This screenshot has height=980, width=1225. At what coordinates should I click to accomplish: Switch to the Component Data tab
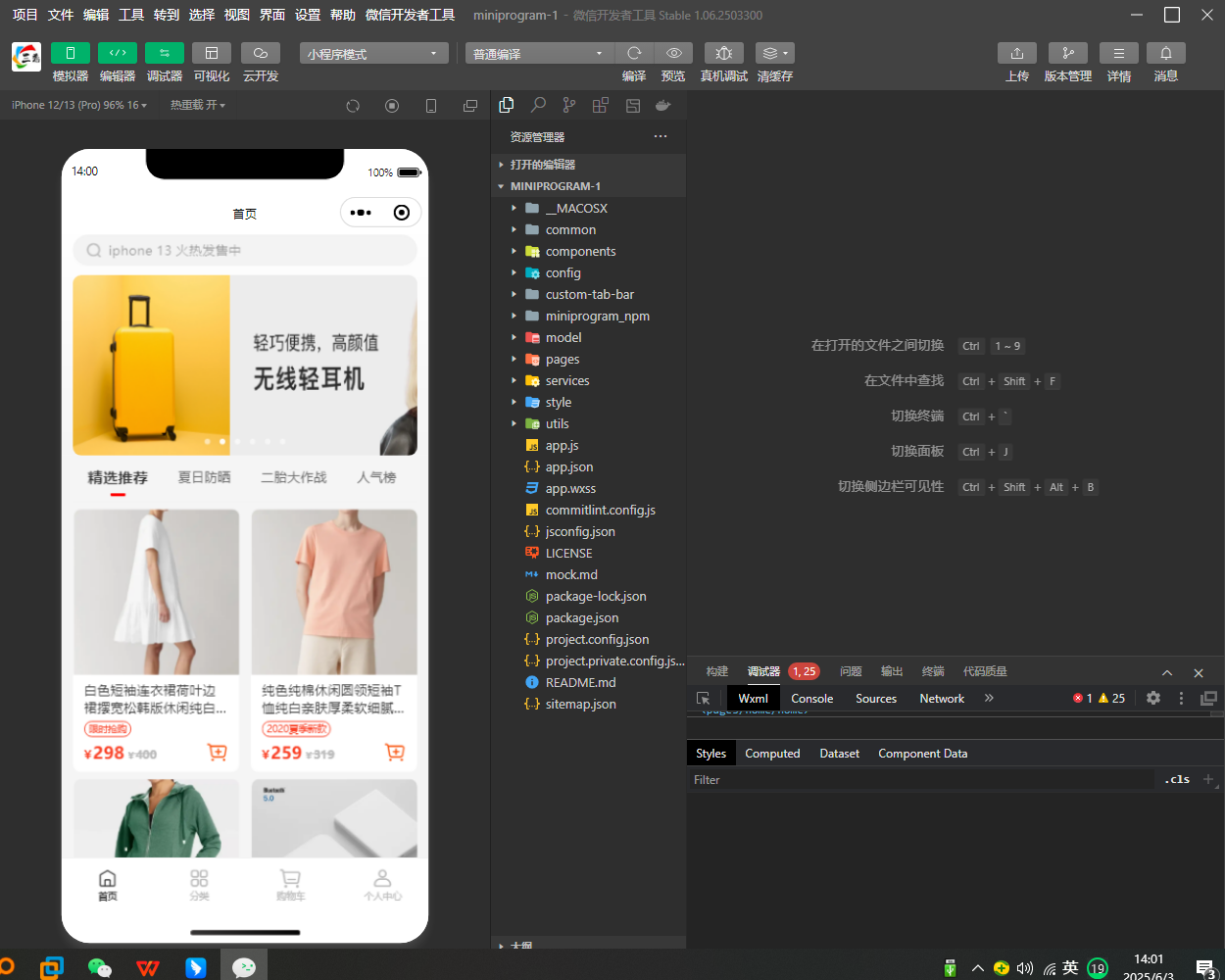(922, 754)
